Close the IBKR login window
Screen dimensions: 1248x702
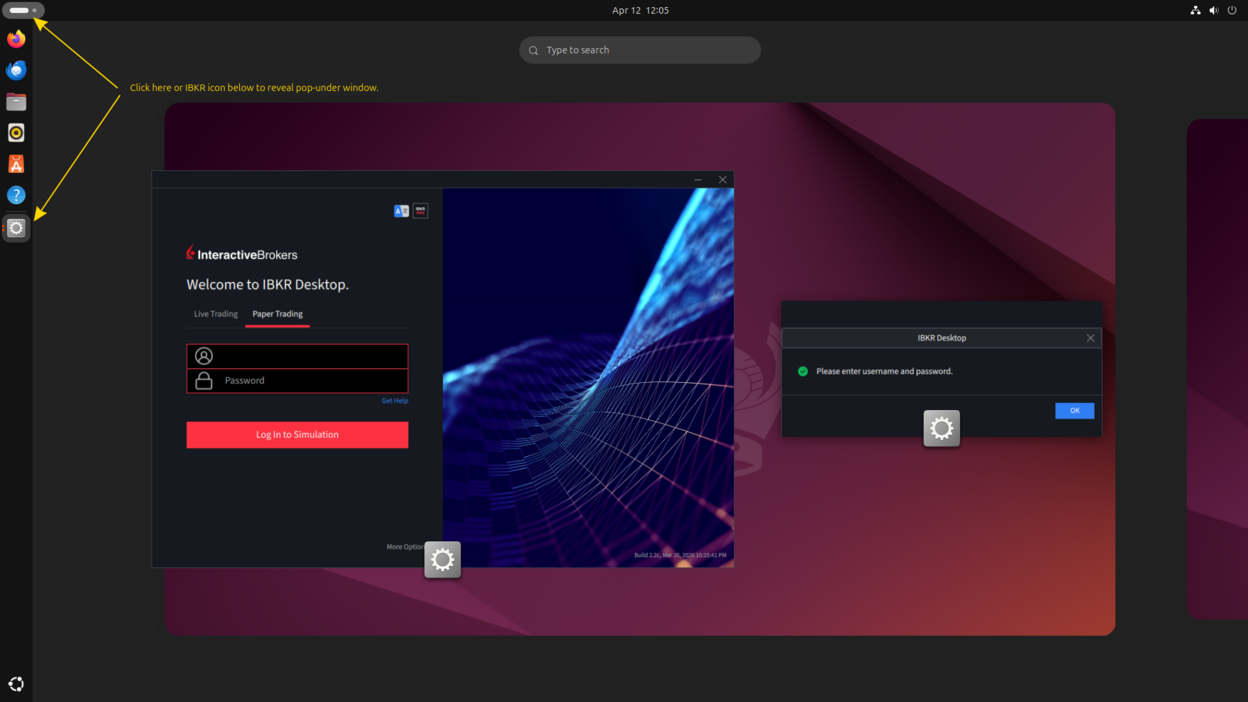pos(722,180)
